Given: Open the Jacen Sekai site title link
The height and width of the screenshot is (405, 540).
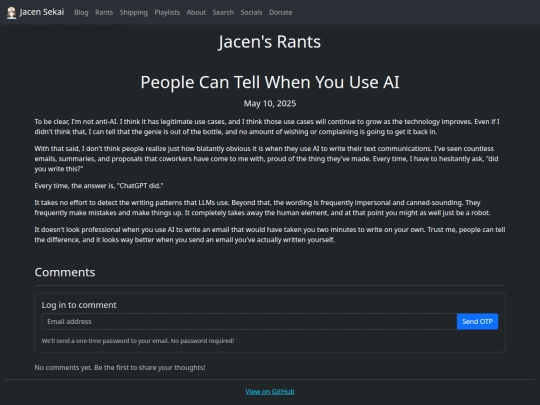Looking at the screenshot, I should click(x=42, y=12).
